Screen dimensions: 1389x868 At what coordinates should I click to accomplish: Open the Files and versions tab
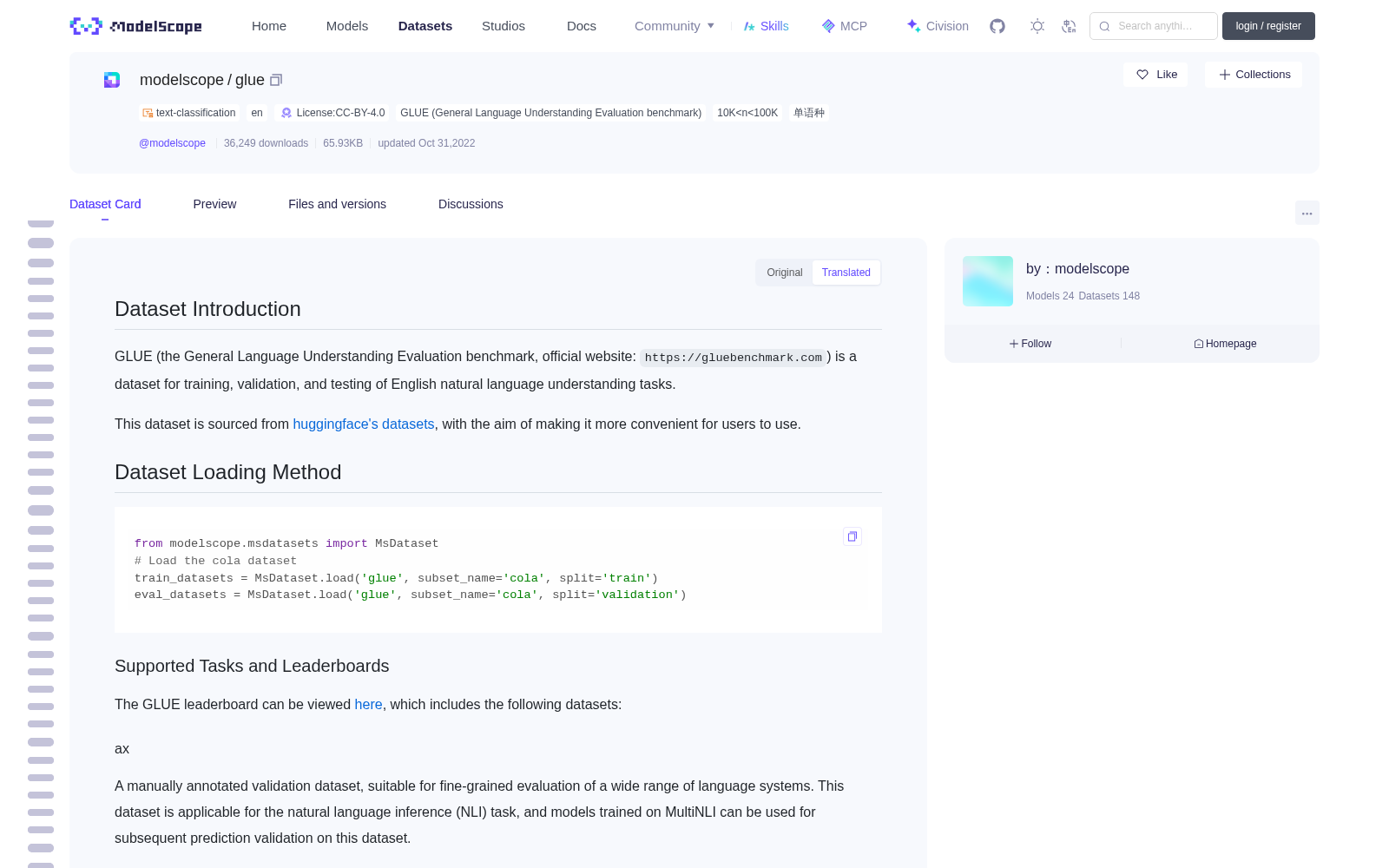(337, 204)
